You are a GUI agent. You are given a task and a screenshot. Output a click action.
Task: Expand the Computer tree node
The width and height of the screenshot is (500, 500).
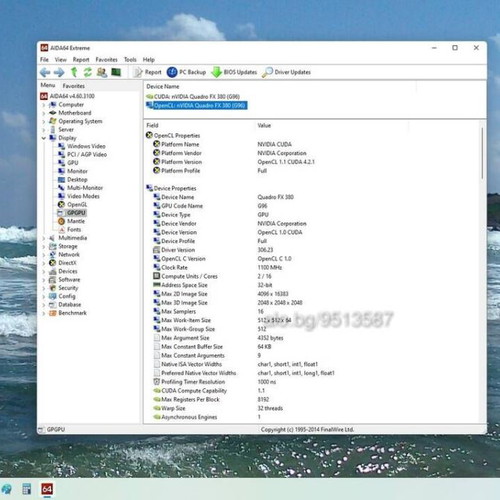tap(44, 105)
